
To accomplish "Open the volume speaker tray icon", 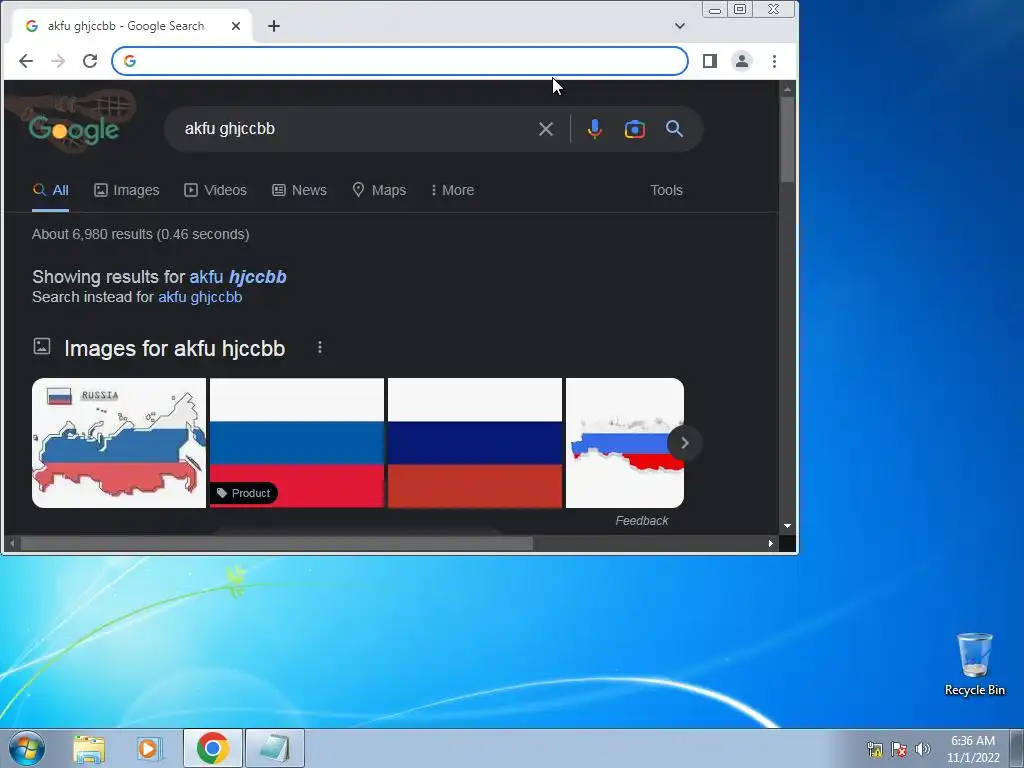I will click(923, 749).
